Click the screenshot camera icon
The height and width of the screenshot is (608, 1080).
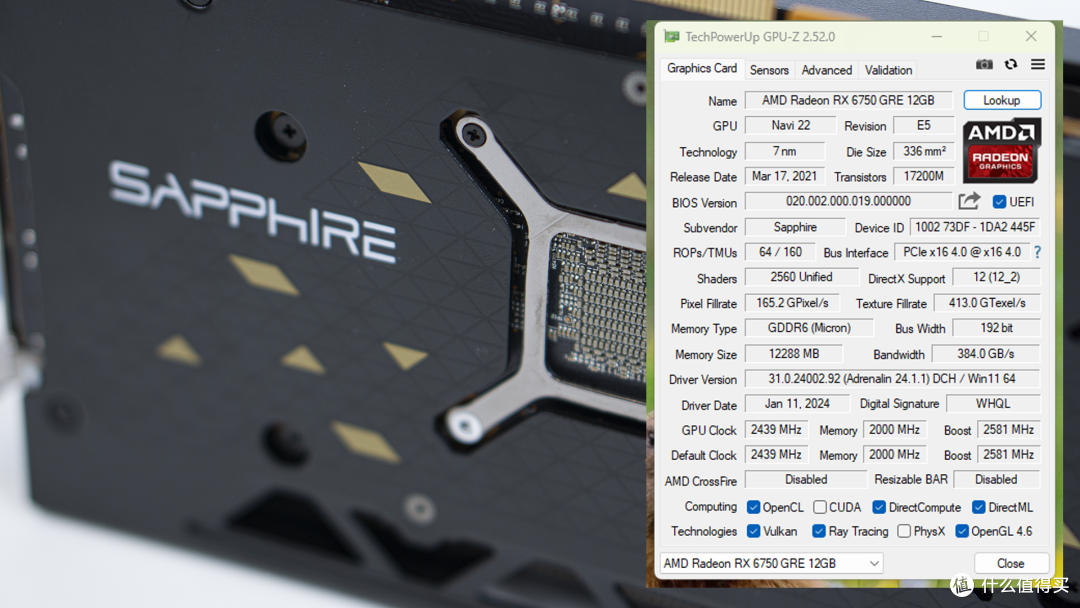(984, 65)
